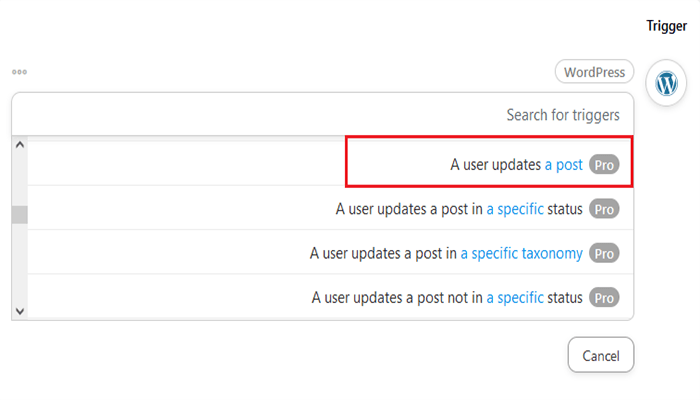Open the three-dot options icon
This screenshot has height=400, width=700.
coord(19,72)
